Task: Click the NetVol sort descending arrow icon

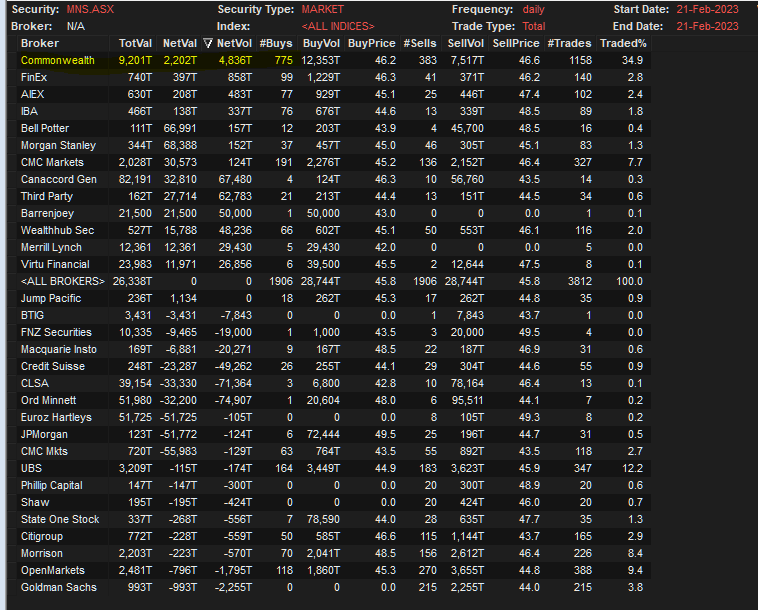Action: [208, 44]
